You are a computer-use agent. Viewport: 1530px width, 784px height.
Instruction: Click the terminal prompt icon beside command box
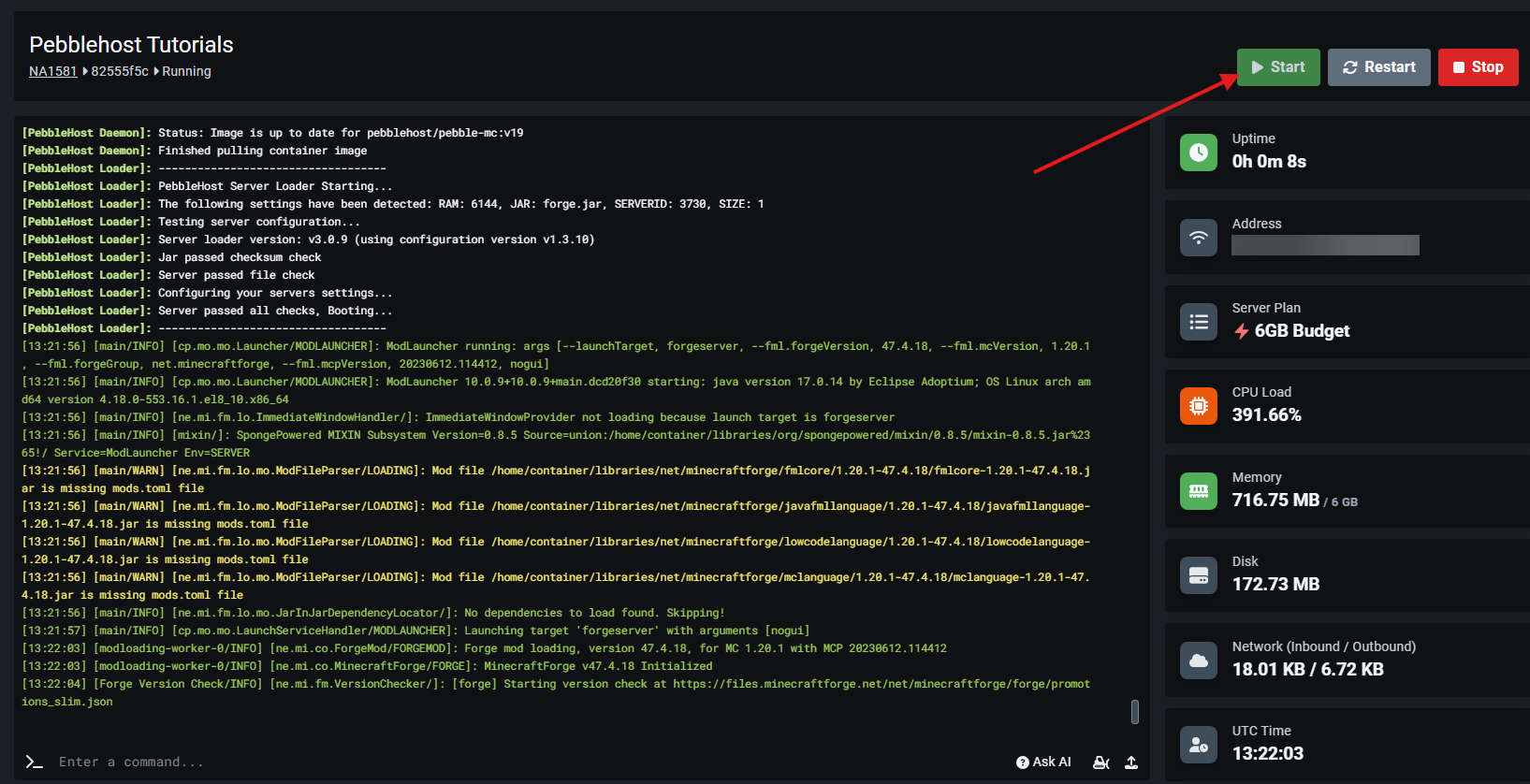(35, 762)
